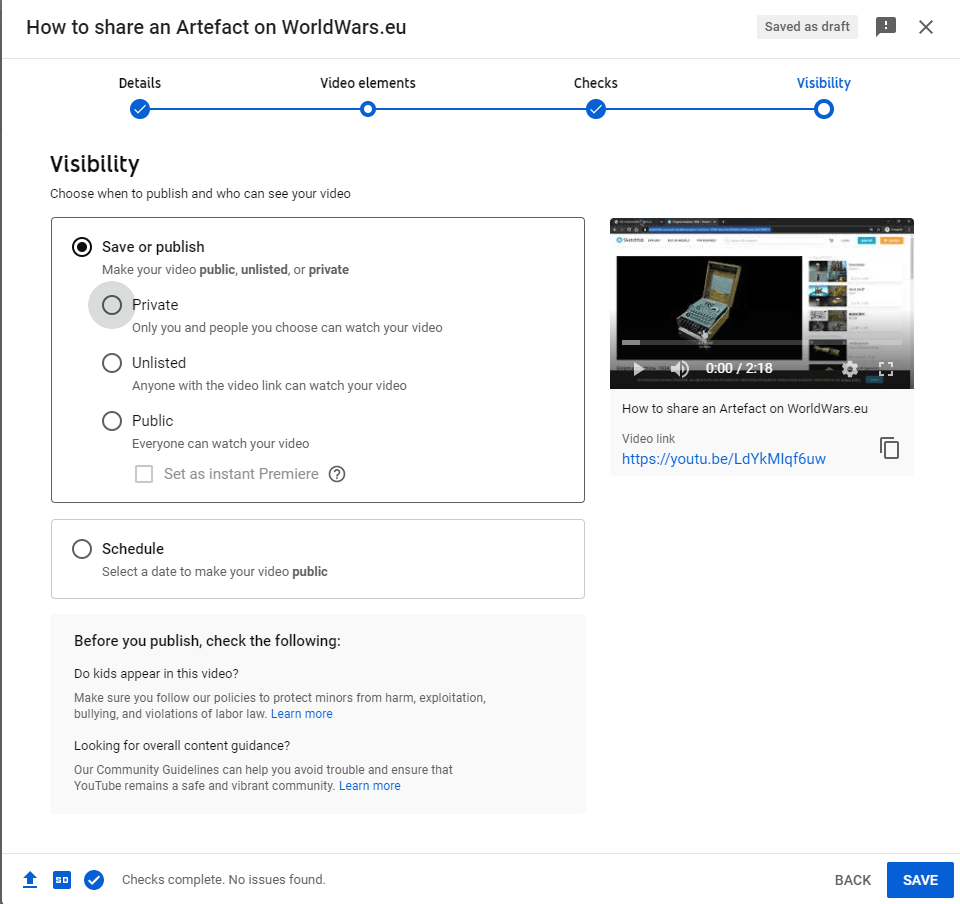Click the upload status arrow icon
The height and width of the screenshot is (904, 960).
(x=30, y=880)
